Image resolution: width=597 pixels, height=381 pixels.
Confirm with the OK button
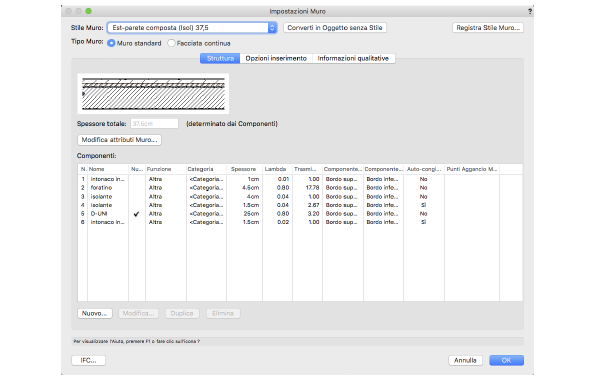506,360
